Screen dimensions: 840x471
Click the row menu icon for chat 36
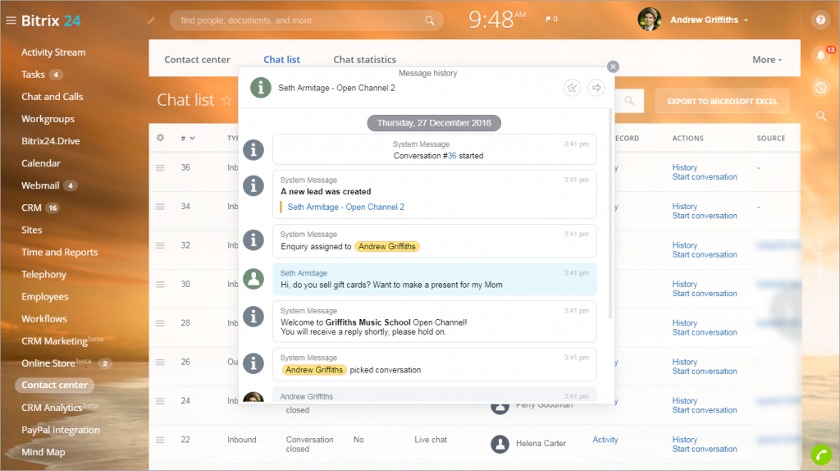coord(160,168)
